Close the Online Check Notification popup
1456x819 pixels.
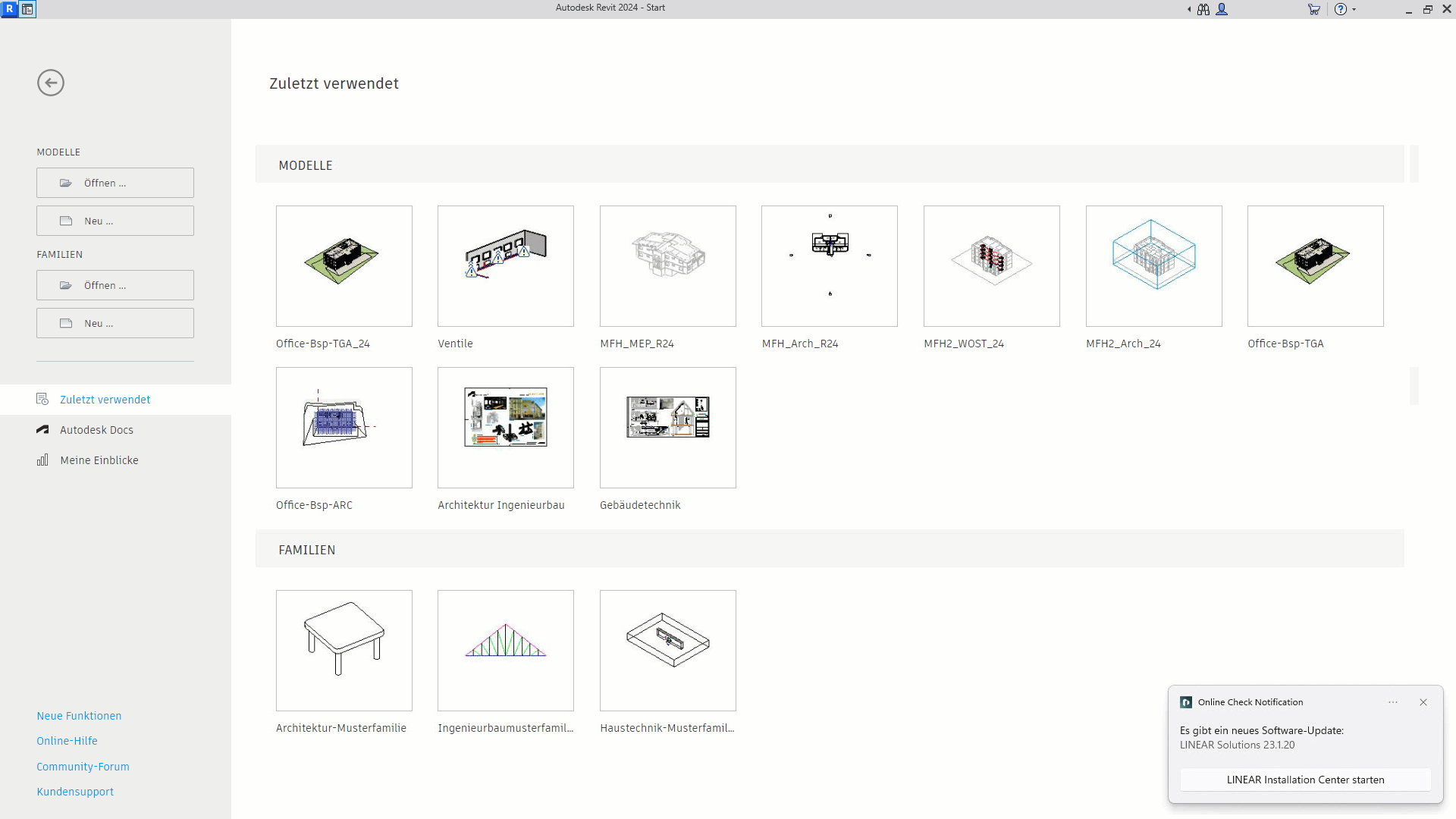[1423, 702]
